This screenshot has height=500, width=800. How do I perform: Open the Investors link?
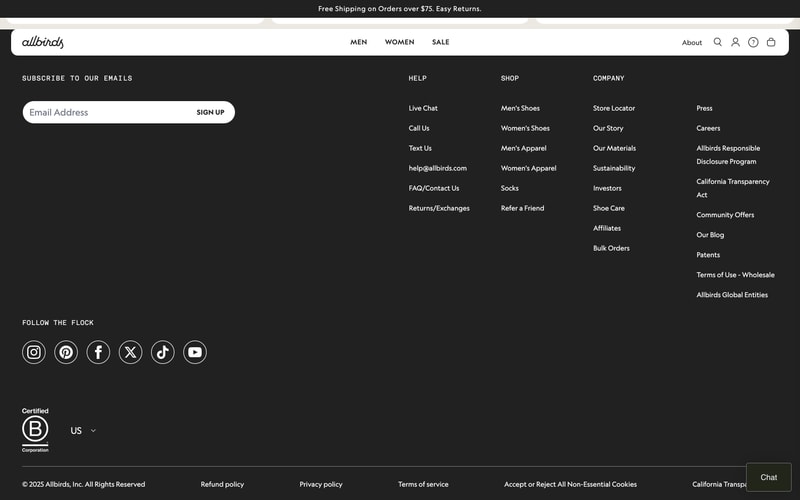(x=607, y=188)
